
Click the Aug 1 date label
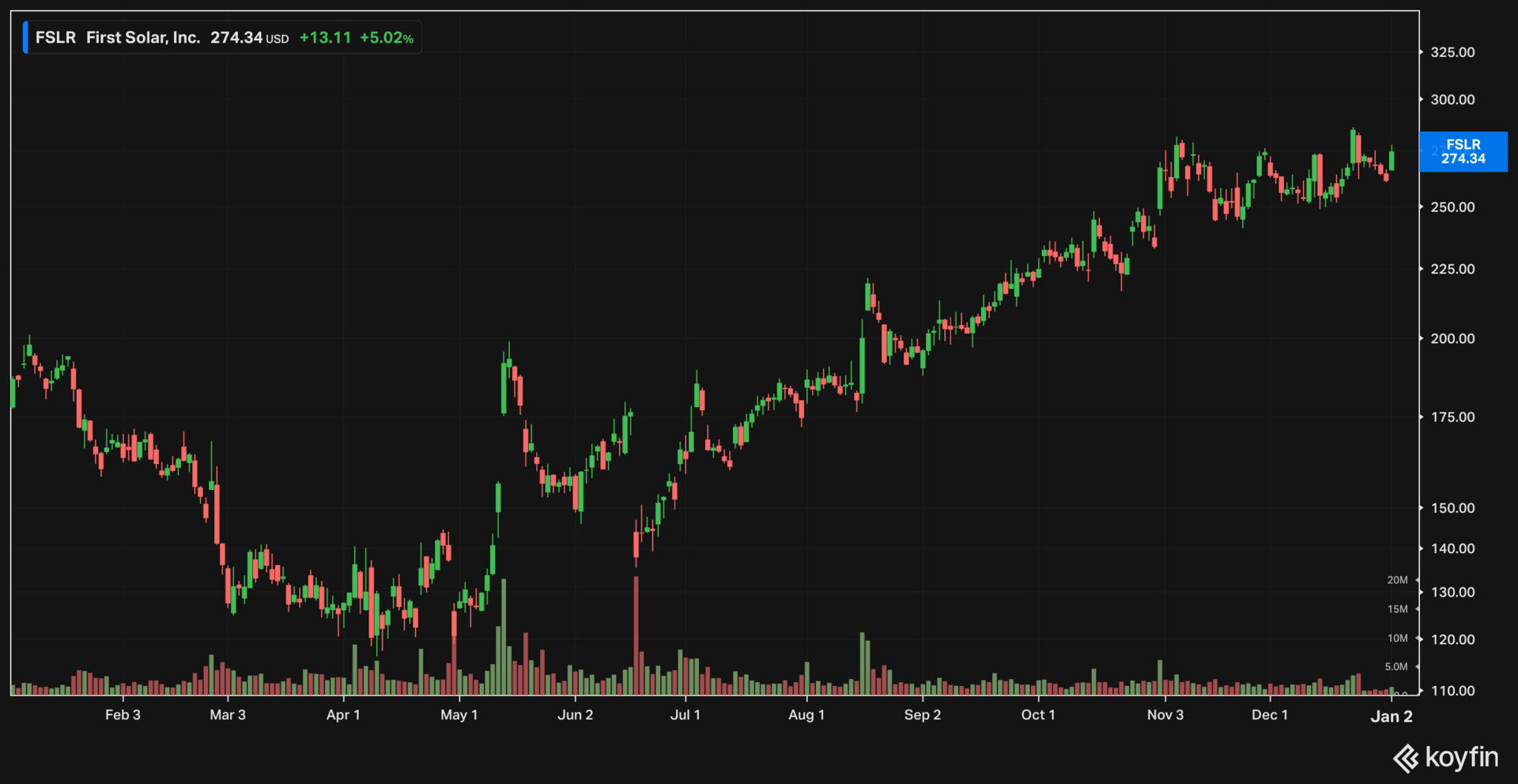(806, 714)
